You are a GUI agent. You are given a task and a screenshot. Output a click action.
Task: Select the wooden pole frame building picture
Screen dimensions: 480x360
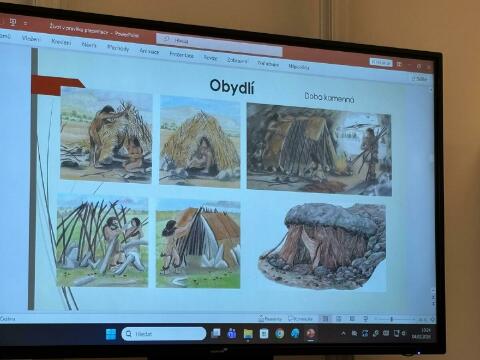(102, 240)
